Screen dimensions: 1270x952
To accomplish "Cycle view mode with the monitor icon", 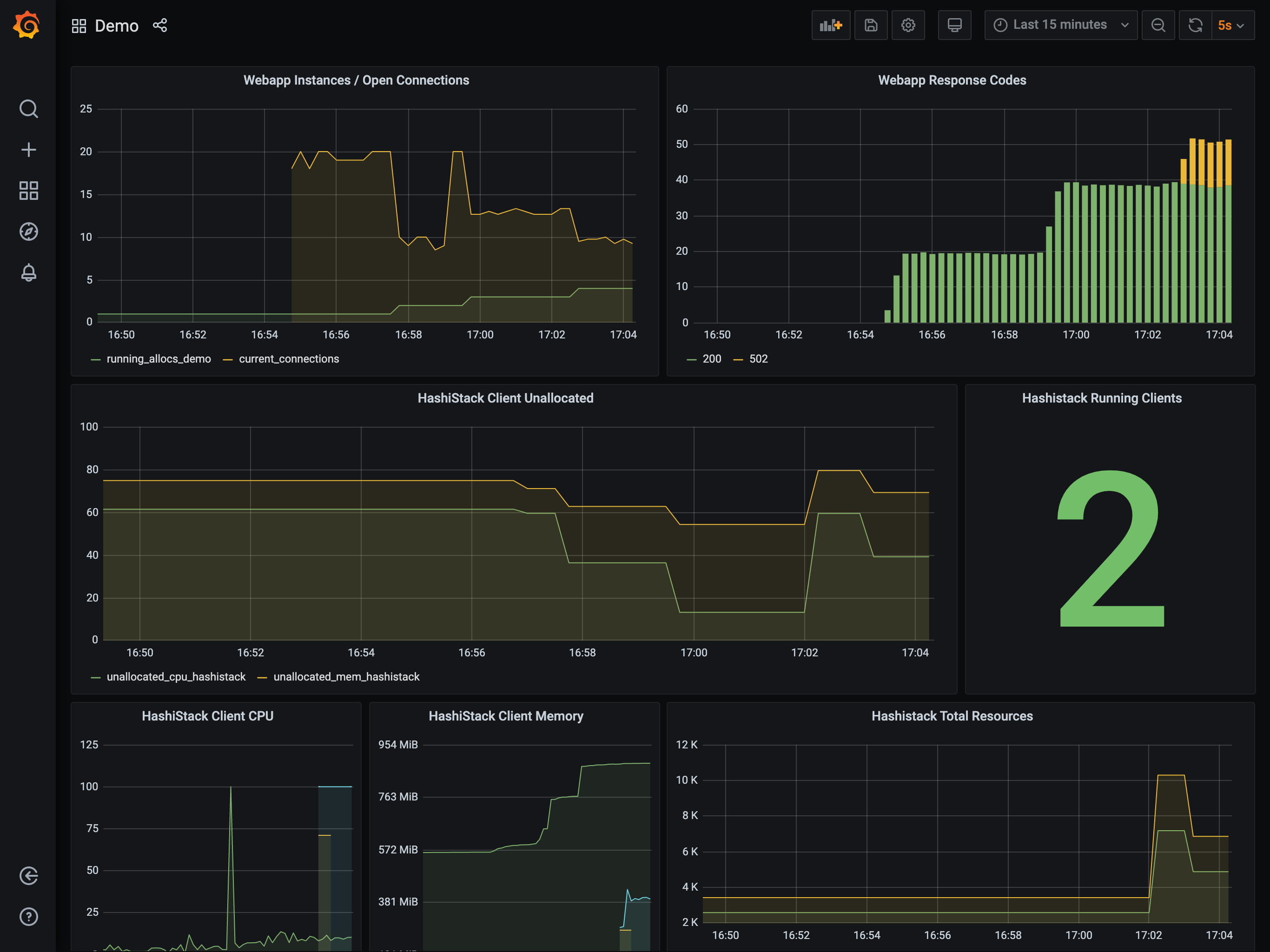I will [x=955, y=25].
